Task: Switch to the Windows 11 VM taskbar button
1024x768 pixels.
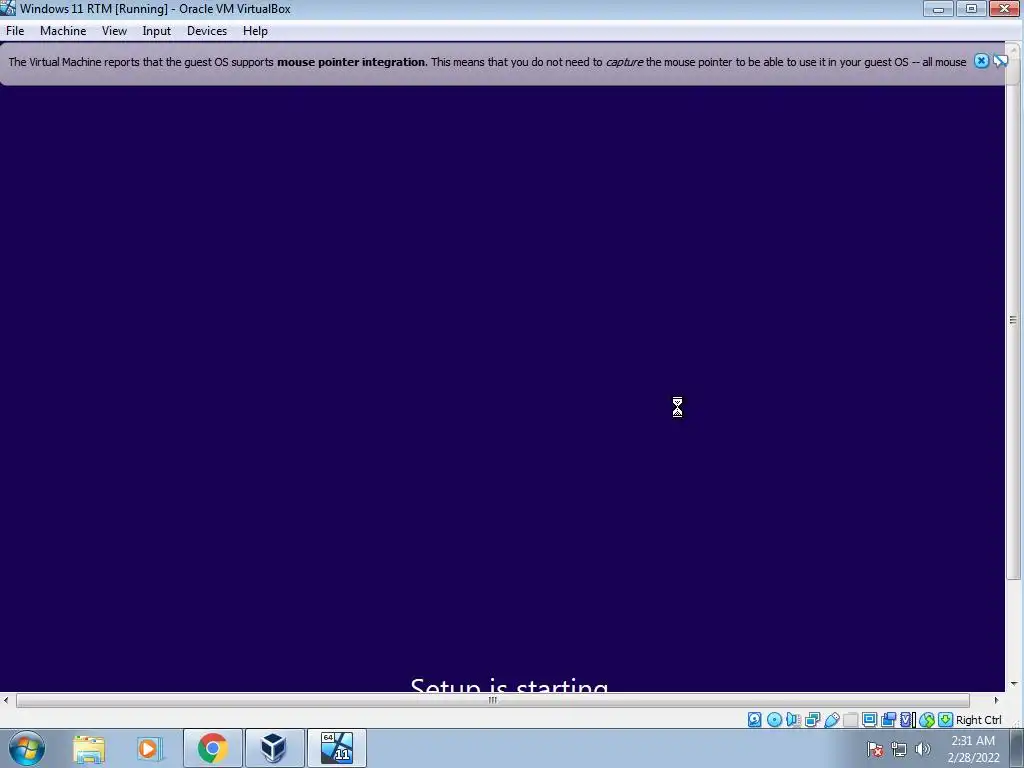Action: click(336, 748)
